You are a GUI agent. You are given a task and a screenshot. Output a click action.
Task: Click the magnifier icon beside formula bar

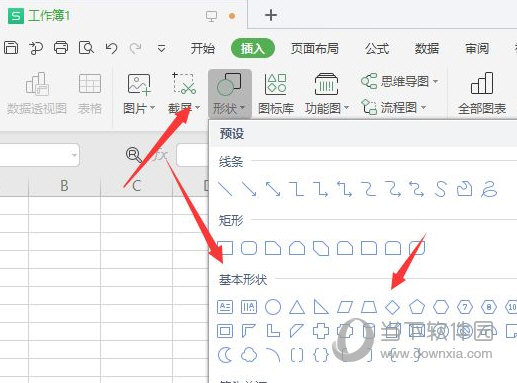coord(134,155)
